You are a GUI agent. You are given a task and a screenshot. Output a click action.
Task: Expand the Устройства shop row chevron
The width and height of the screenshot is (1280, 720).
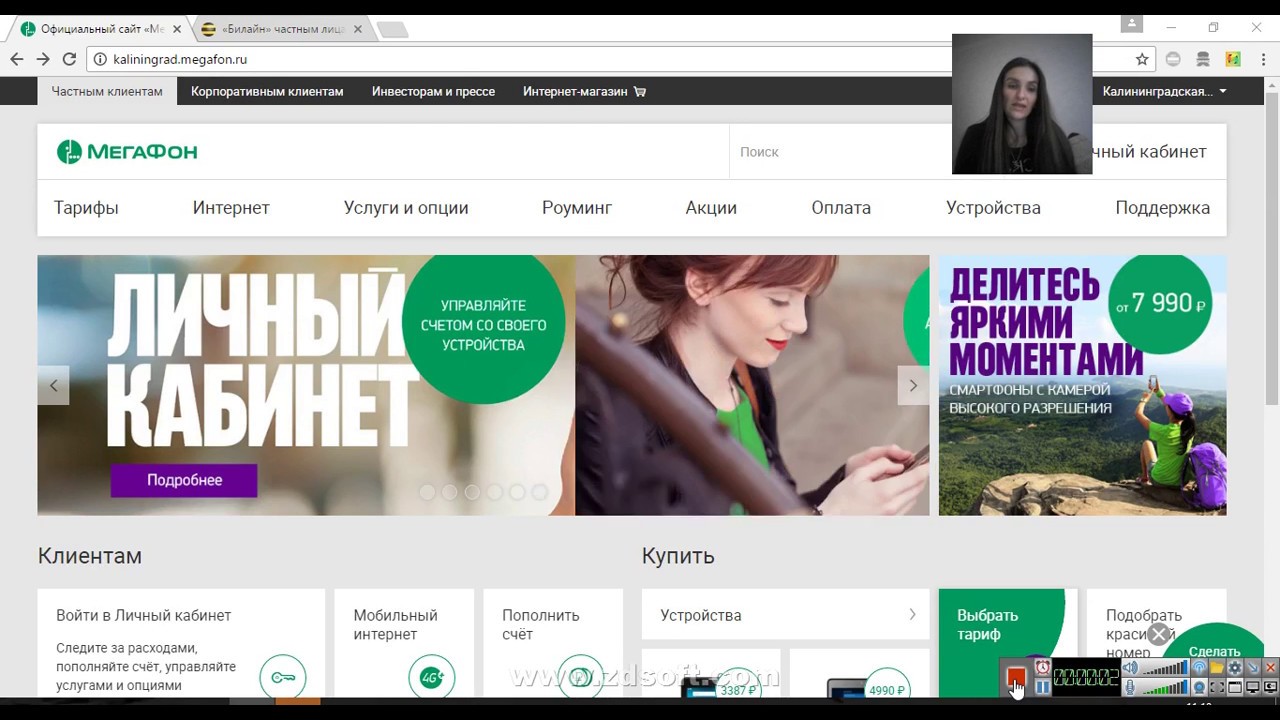tap(912, 615)
